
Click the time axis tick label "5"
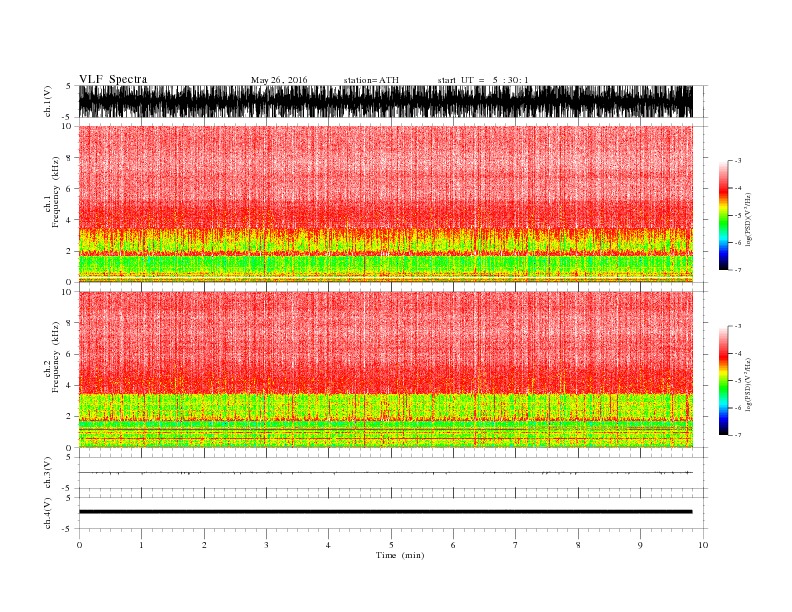click(391, 545)
